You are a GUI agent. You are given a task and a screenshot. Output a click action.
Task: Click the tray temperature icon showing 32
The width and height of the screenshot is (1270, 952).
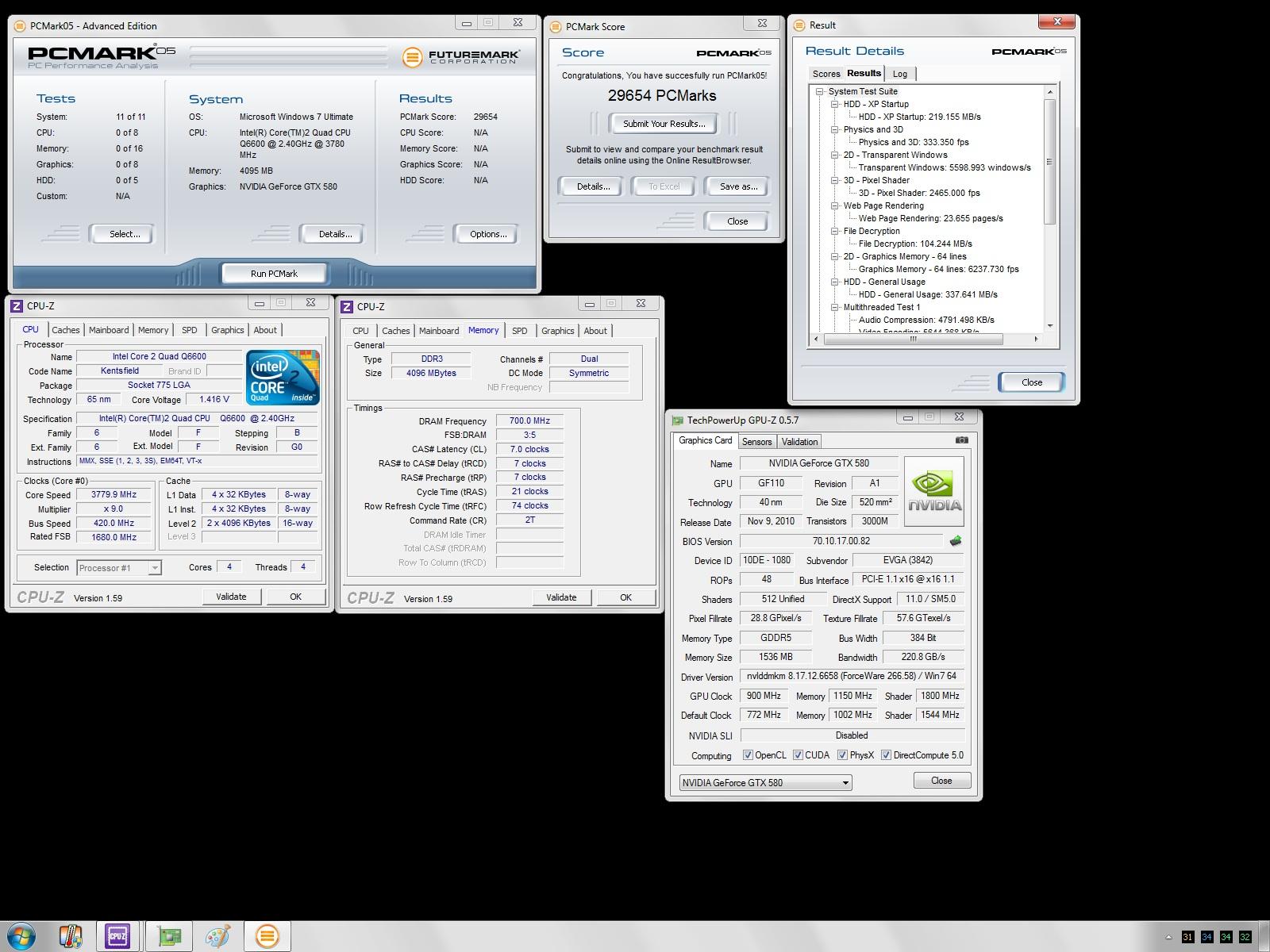click(1245, 937)
